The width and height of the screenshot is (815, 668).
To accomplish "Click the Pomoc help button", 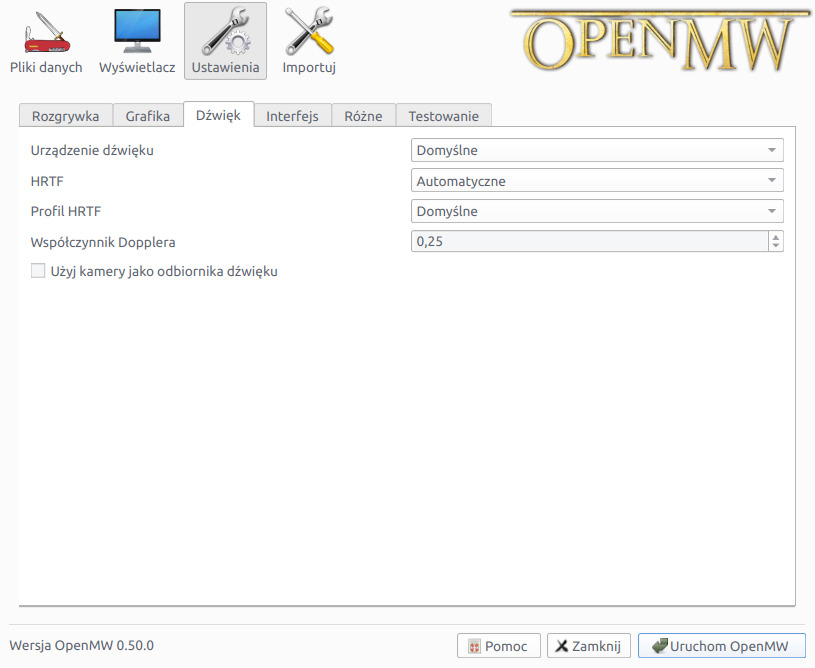I will coord(498,646).
